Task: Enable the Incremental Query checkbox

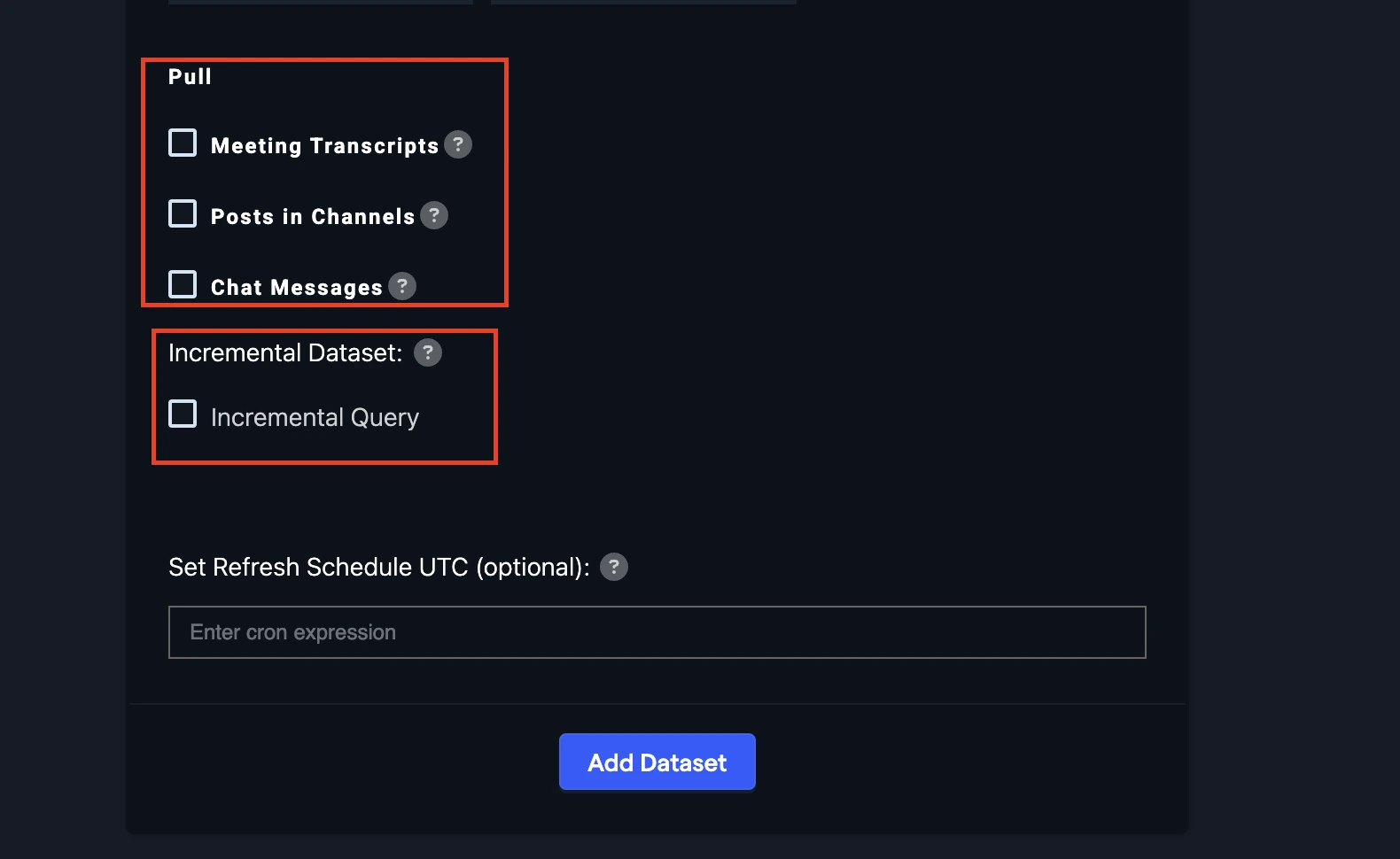Action: click(x=182, y=413)
